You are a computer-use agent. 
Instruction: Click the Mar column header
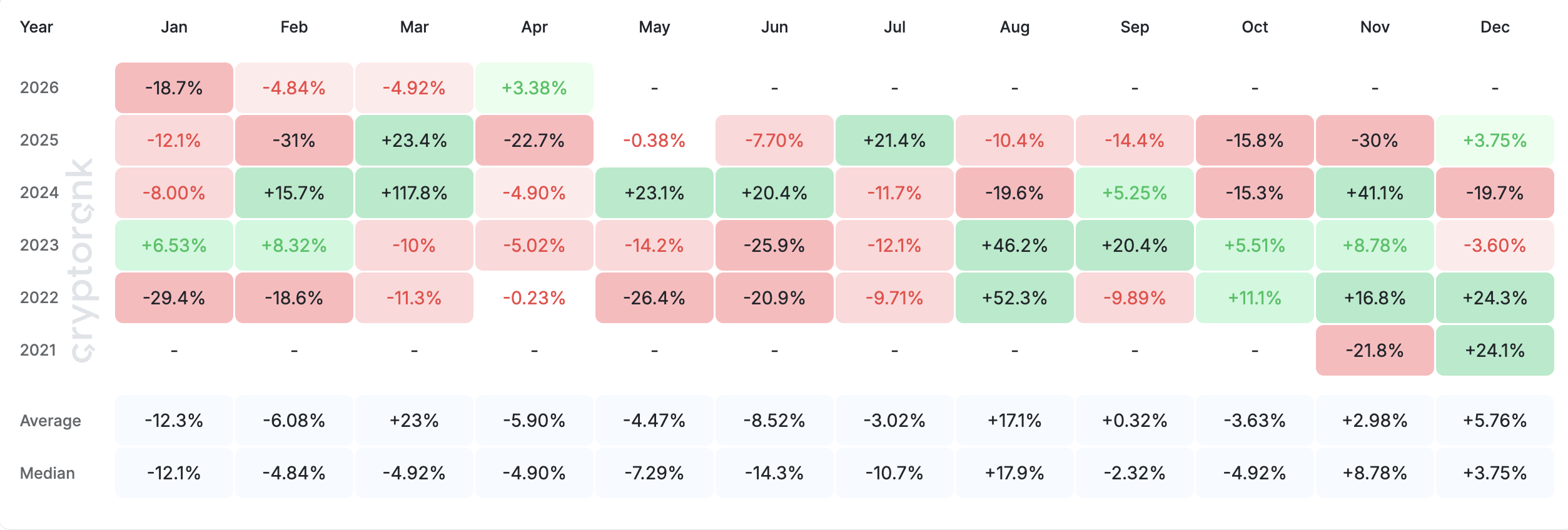(414, 27)
